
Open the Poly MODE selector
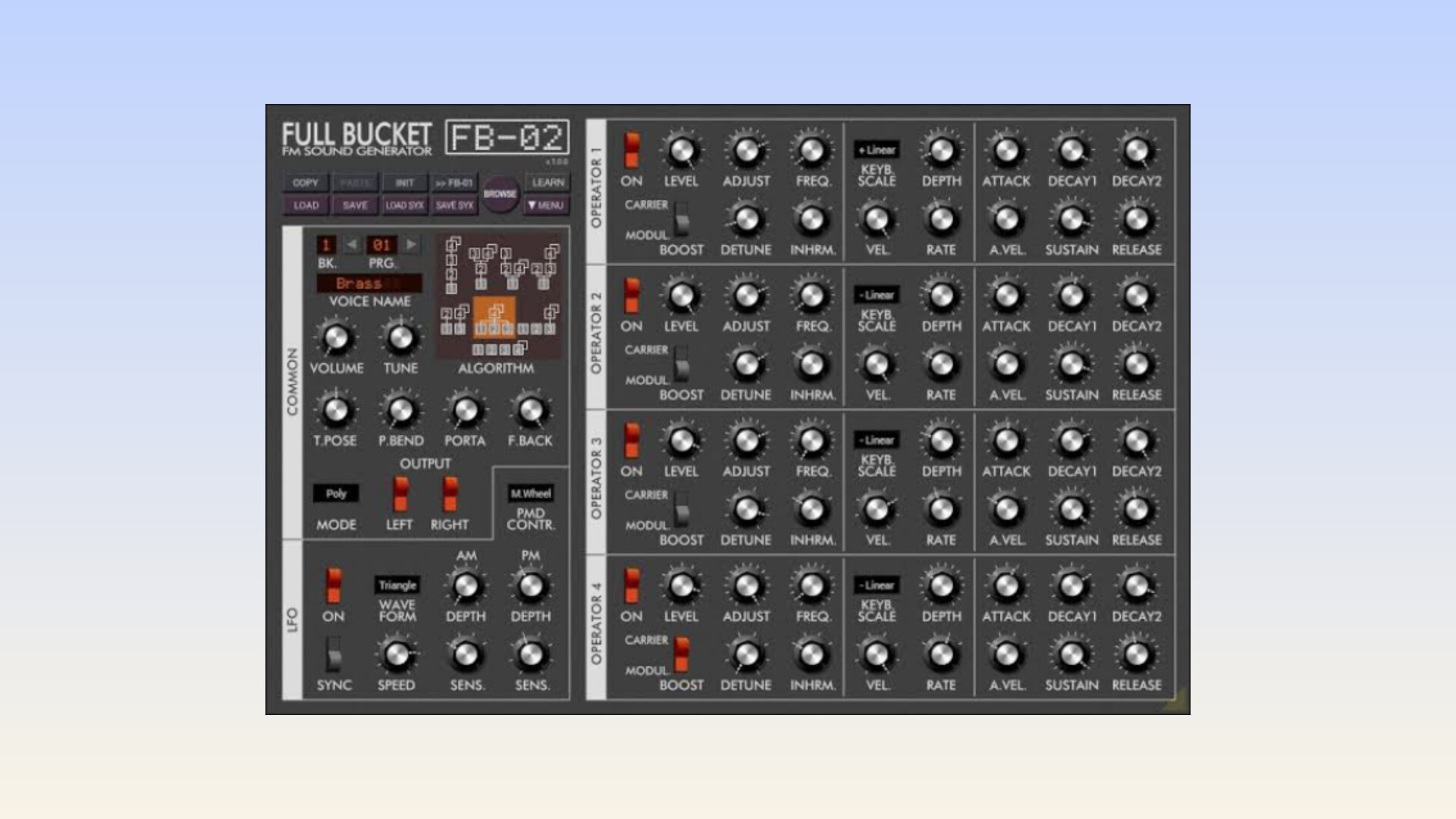click(336, 494)
